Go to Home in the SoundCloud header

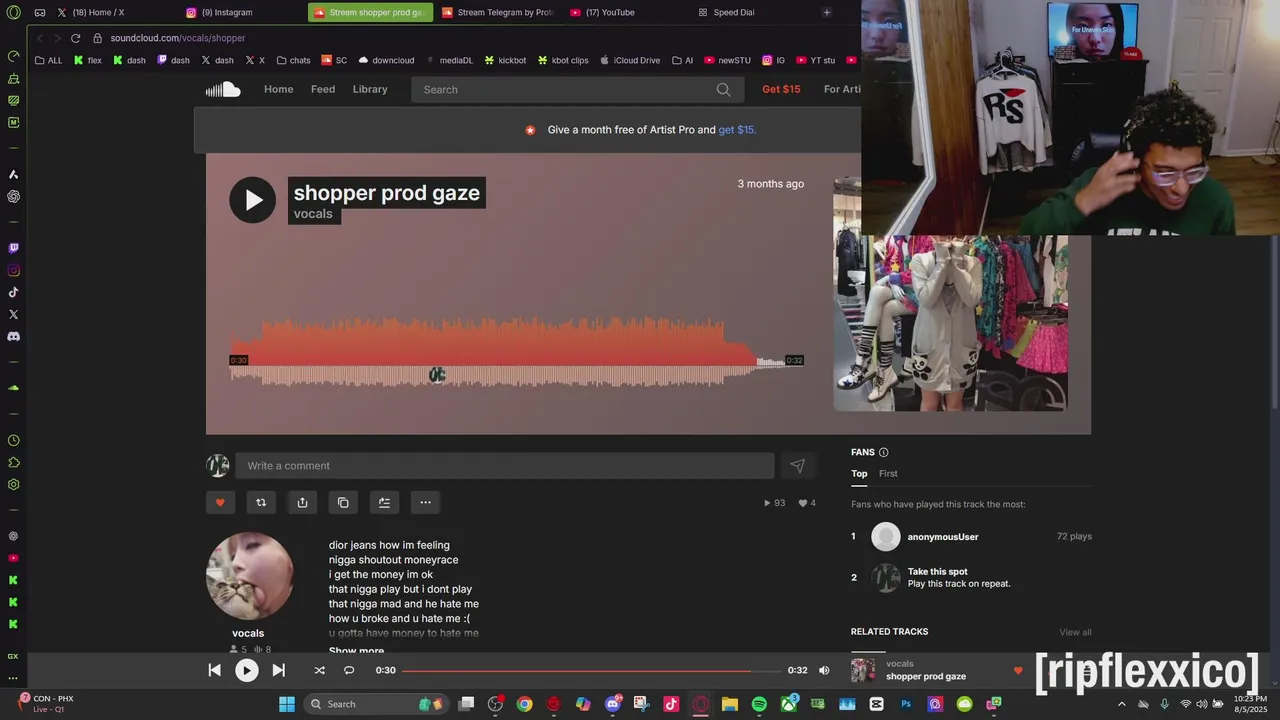(278, 89)
